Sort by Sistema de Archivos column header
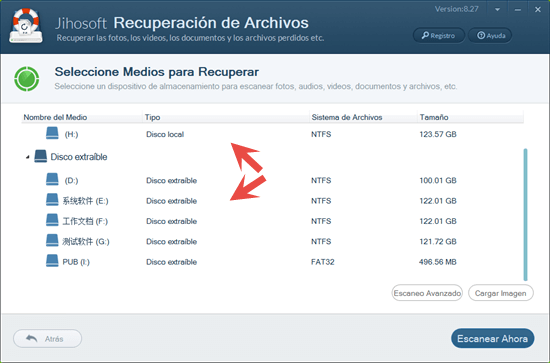Screen dimensions: 550x363 [x=363, y=117]
